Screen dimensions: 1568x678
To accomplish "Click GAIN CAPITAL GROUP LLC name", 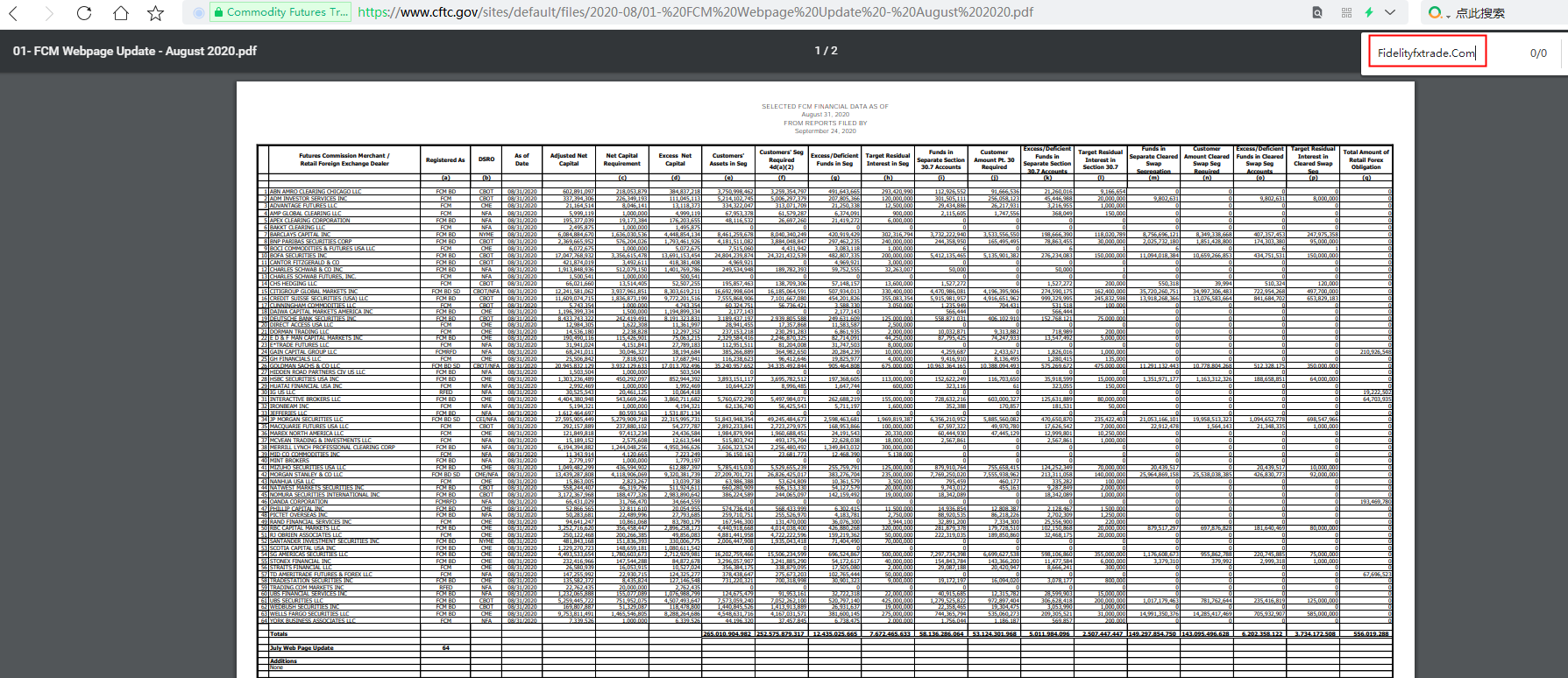I will pos(305,352).
